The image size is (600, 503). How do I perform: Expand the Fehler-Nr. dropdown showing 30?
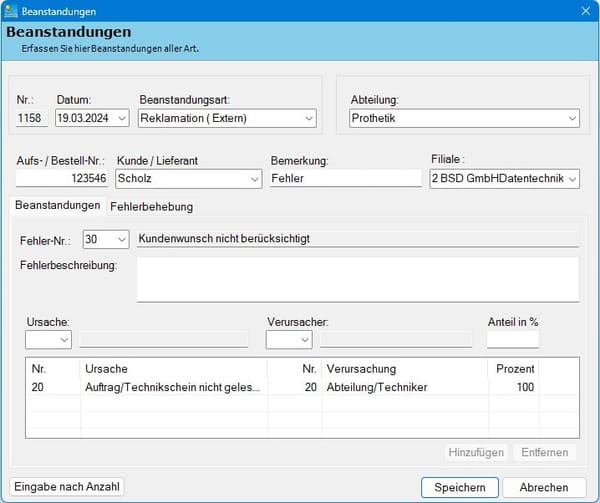(x=122, y=240)
